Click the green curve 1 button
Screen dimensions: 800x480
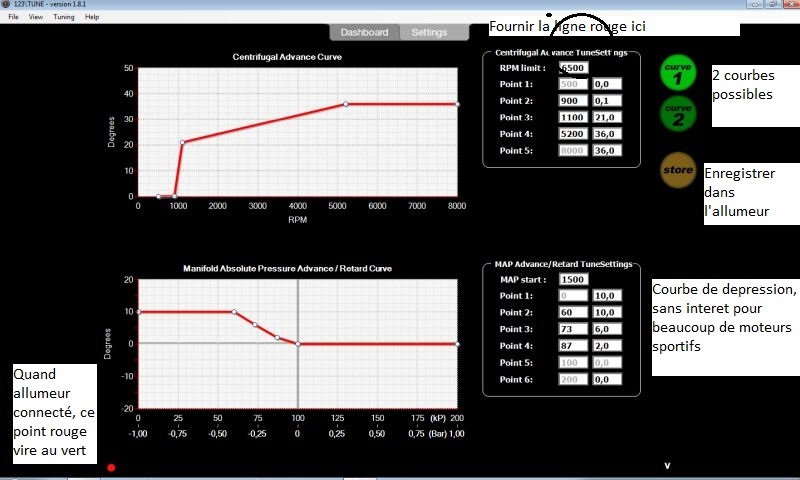(677, 72)
